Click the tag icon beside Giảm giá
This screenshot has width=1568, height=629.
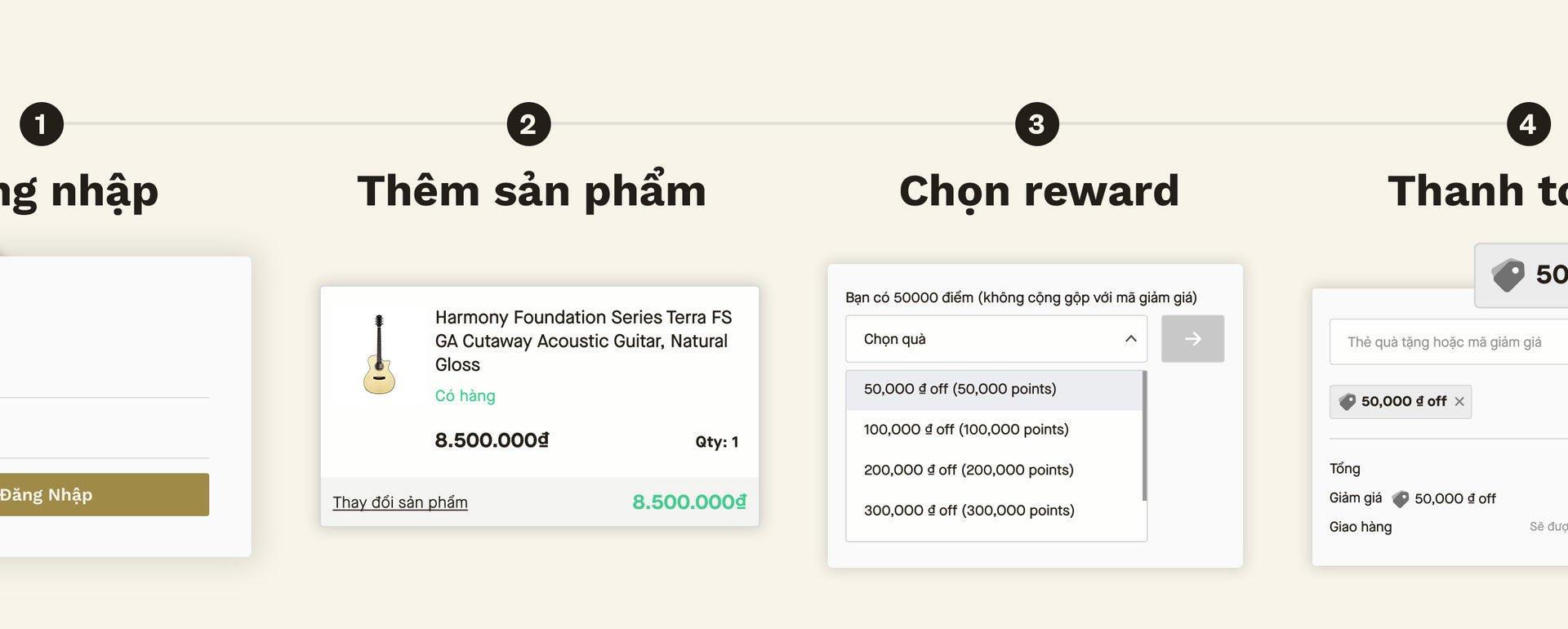1401,498
